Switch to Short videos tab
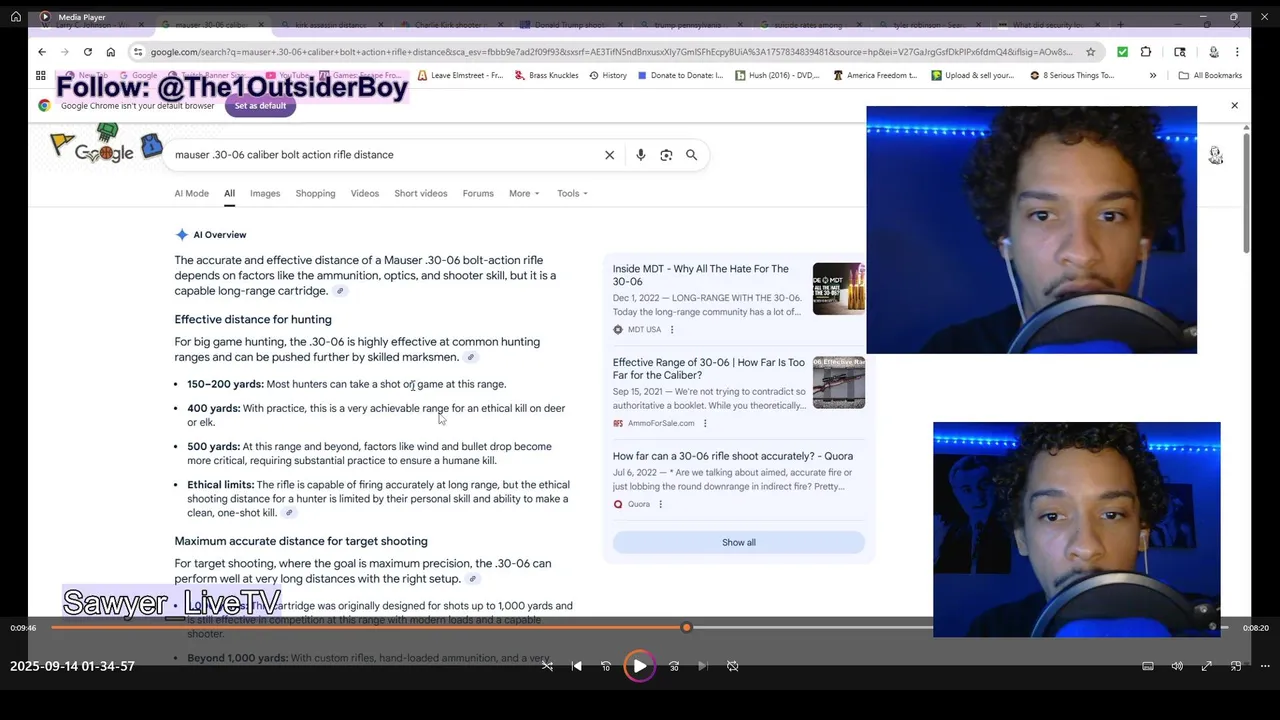Viewport: 1280px width, 720px height. pos(420,193)
